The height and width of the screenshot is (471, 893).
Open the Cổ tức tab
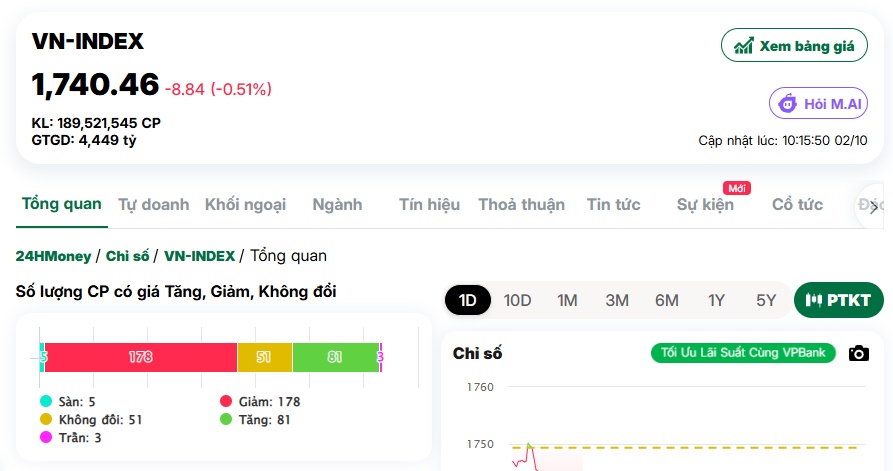(797, 204)
